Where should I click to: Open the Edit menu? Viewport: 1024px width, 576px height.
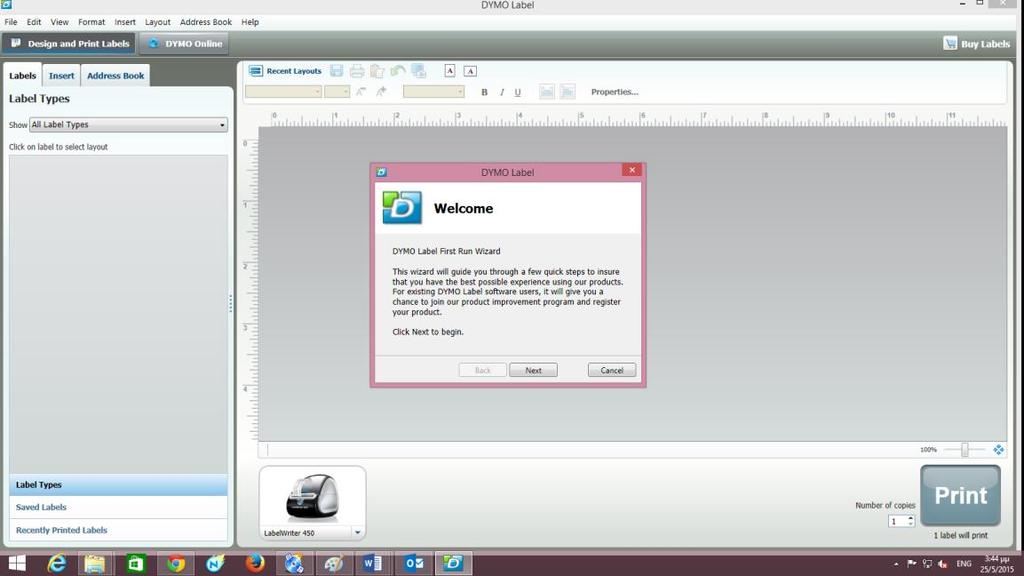[x=34, y=22]
